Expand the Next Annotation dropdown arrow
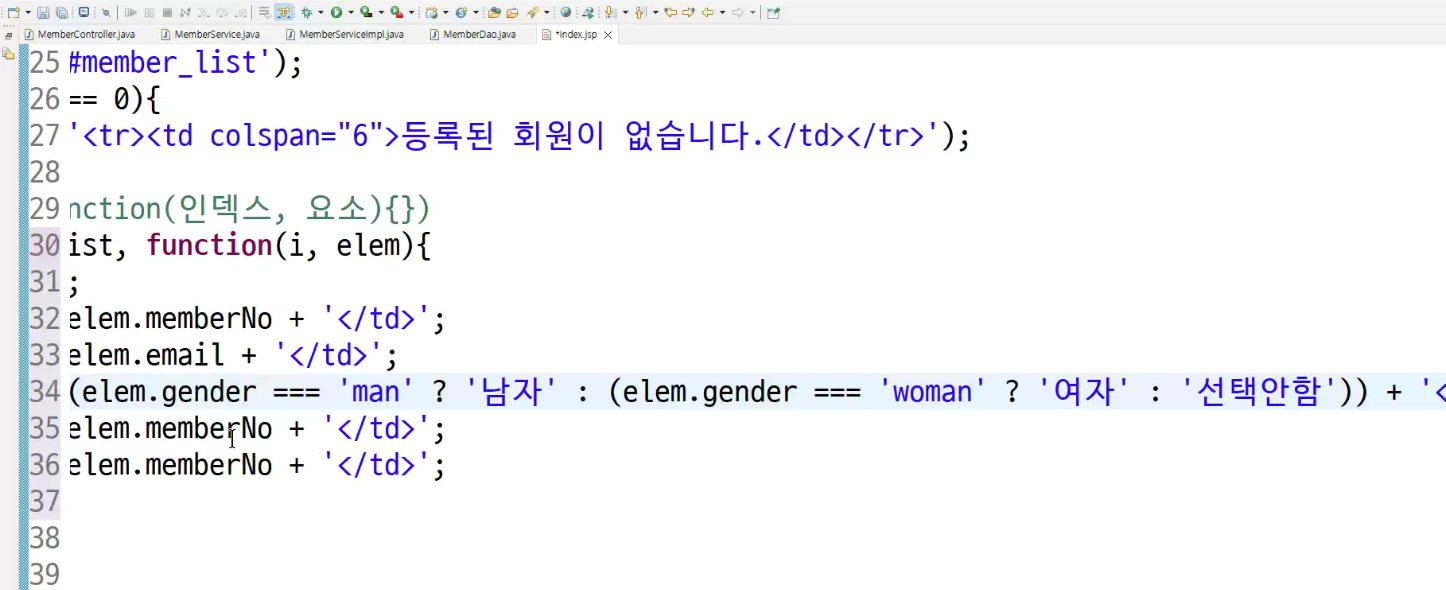Screen dimensions: 1446x590 click(x=625, y=13)
